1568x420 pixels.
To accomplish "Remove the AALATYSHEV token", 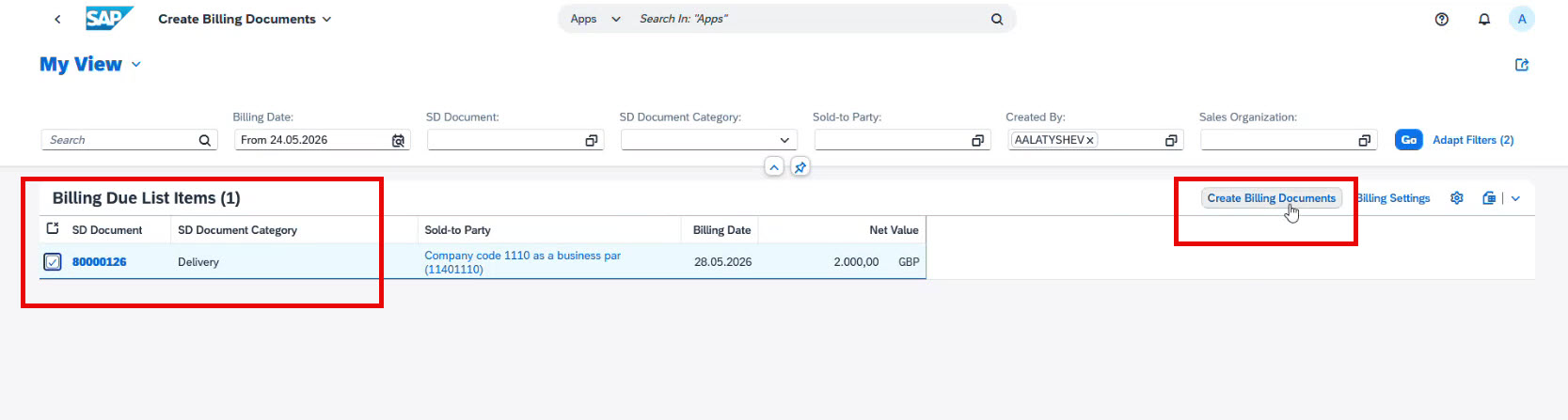I will coord(1091,140).
